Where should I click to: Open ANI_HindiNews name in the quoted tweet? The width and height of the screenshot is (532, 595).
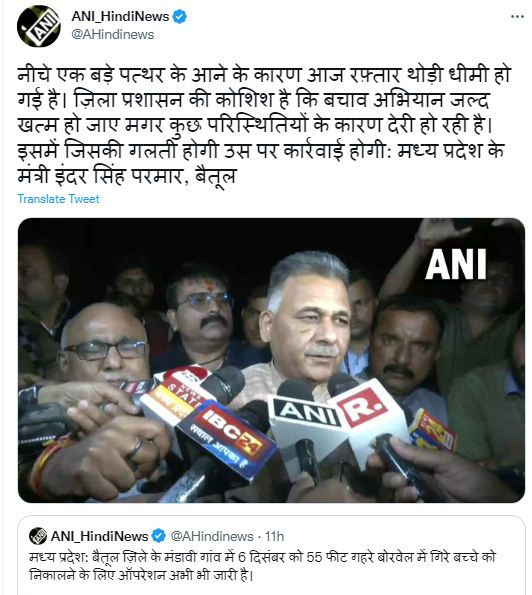point(99,536)
